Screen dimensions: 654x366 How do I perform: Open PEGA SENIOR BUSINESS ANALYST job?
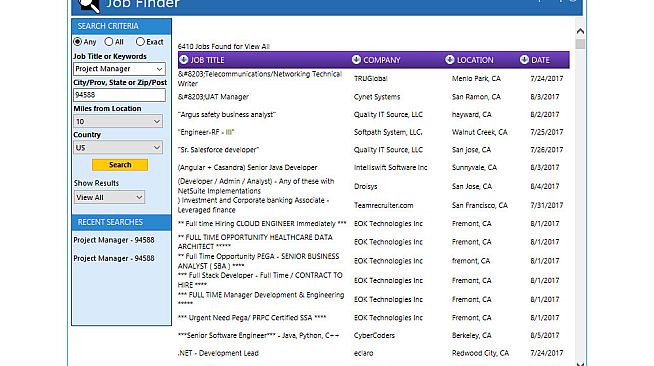coord(259,261)
